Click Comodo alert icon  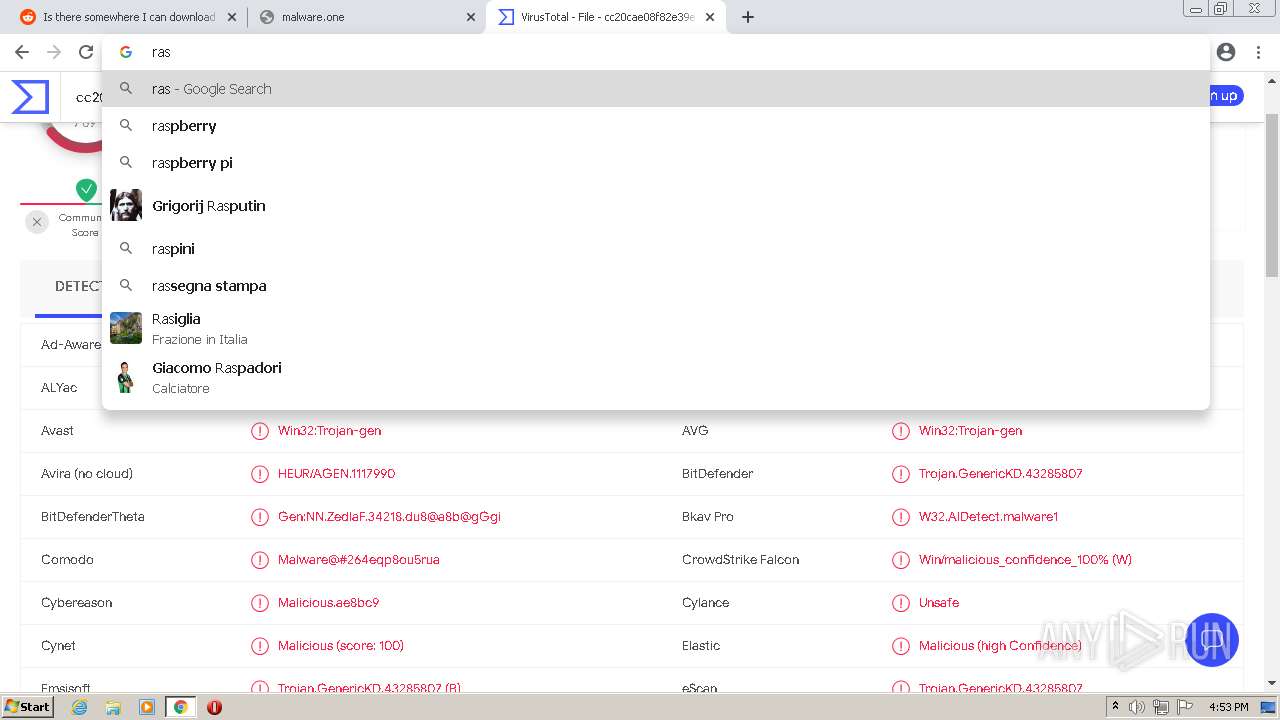[260, 560]
